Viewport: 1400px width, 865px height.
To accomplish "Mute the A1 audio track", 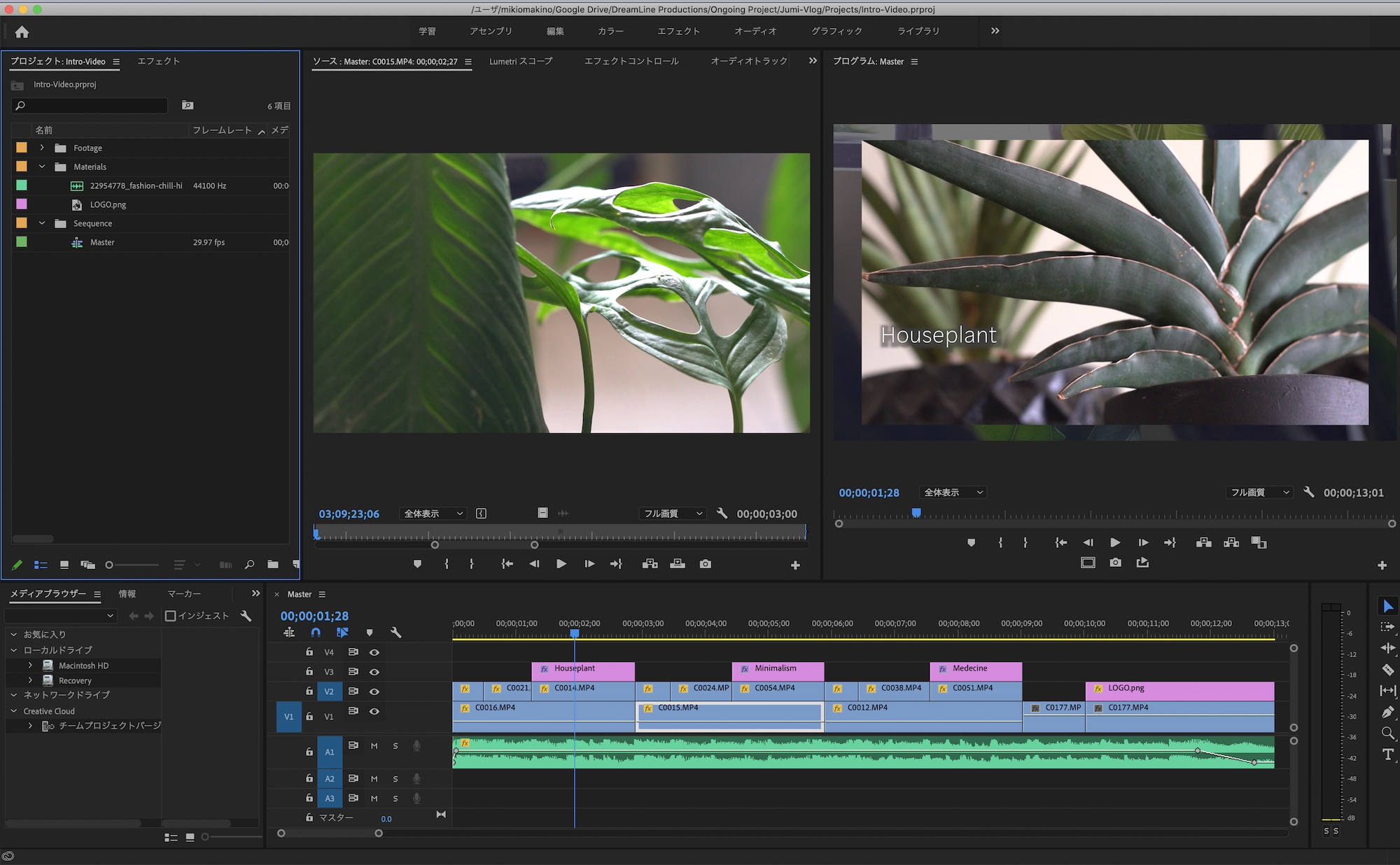I will pyautogui.click(x=374, y=746).
